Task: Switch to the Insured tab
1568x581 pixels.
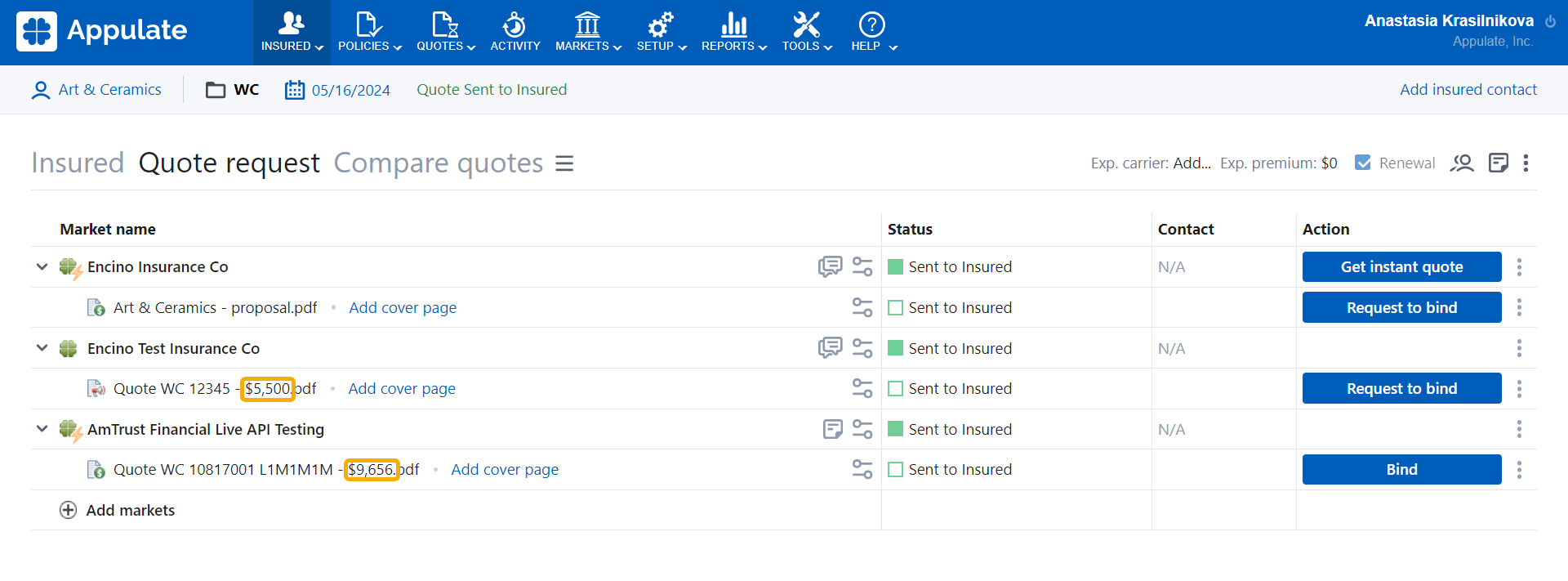Action: pos(78,163)
